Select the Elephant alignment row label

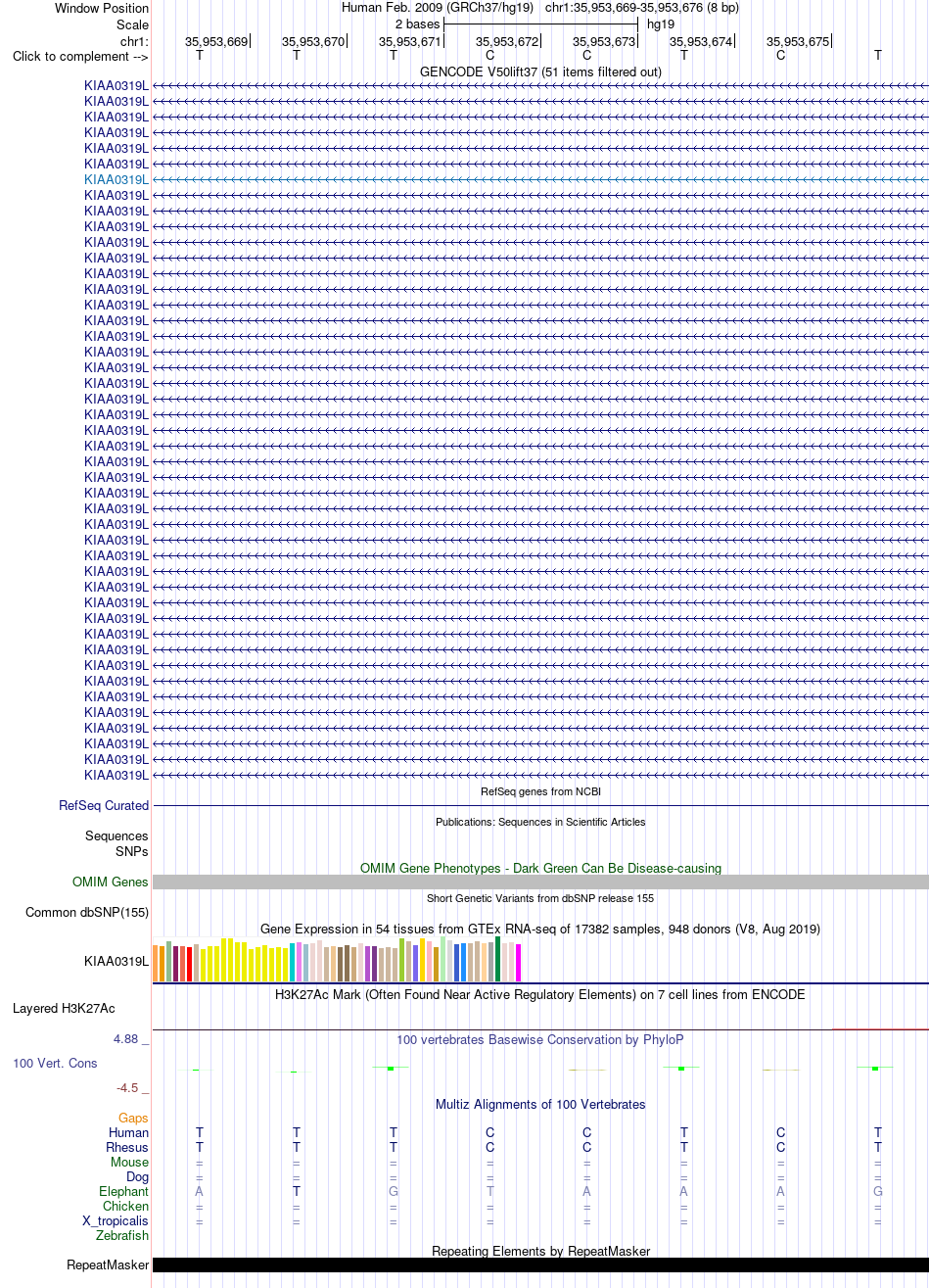pyautogui.click(x=123, y=1191)
